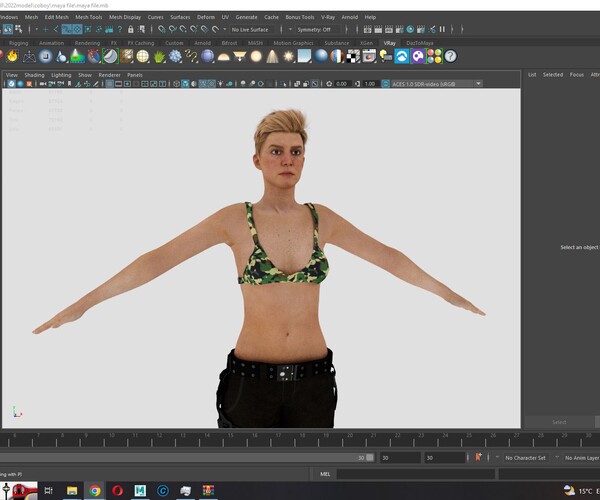
Task: Toggle the use all lights bulb button
Action: coord(221,83)
